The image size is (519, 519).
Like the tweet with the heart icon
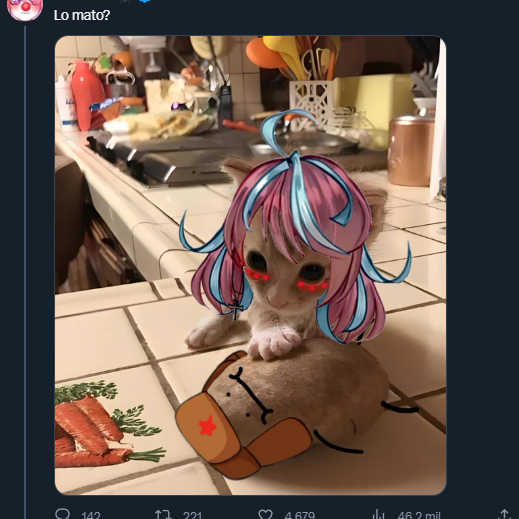point(266,514)
